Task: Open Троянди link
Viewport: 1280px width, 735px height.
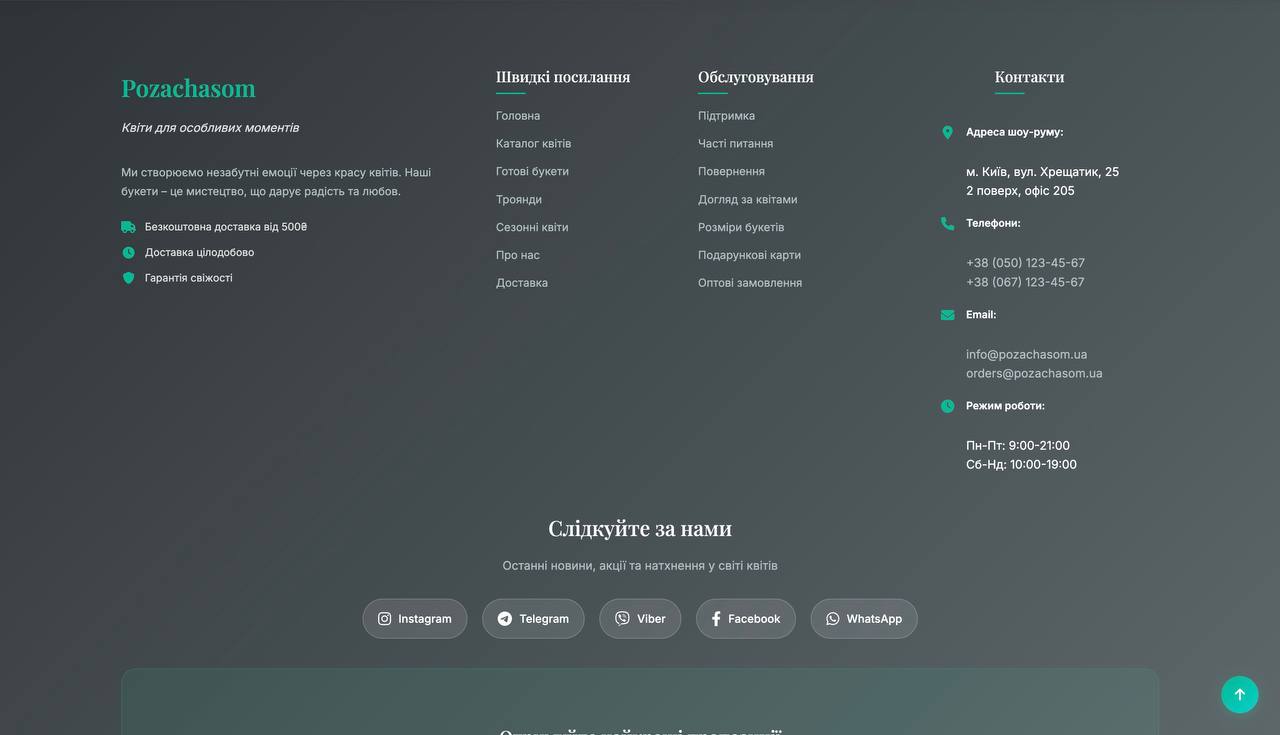Action: point(519,200)
